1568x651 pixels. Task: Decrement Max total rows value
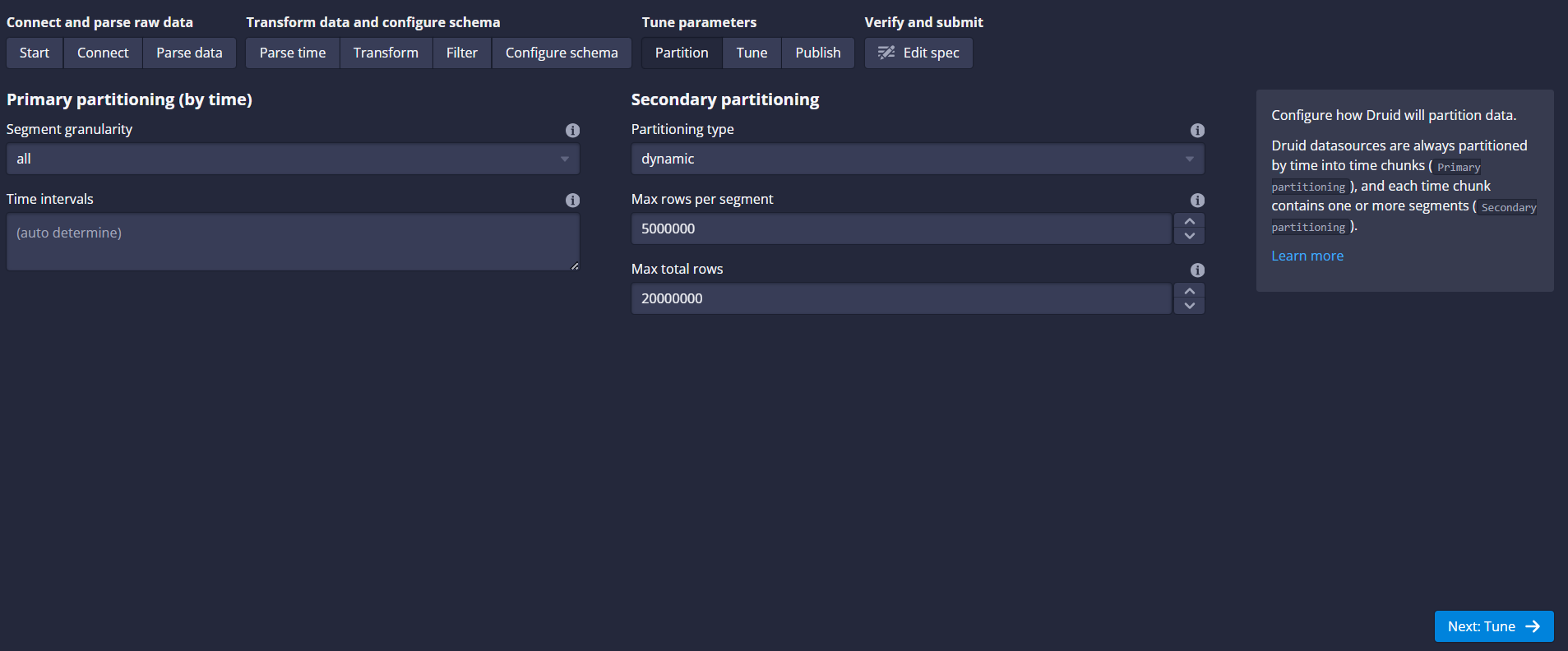(x=1189, y=306)
